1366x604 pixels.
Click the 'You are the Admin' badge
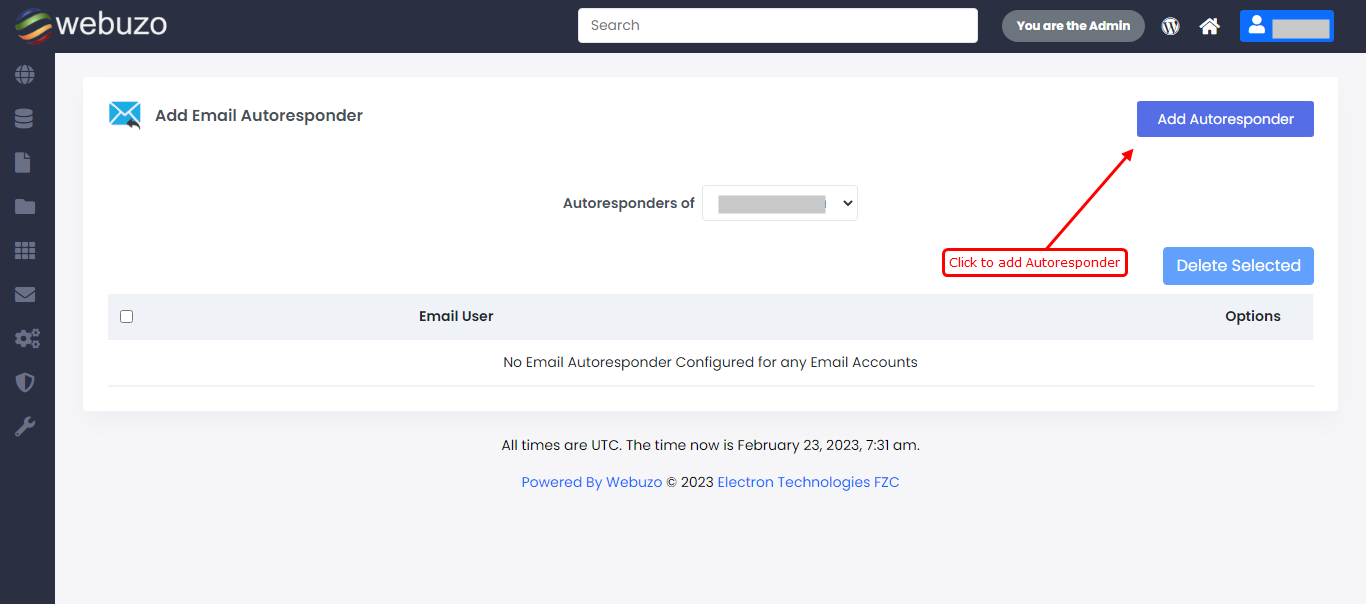point(1073,26)
